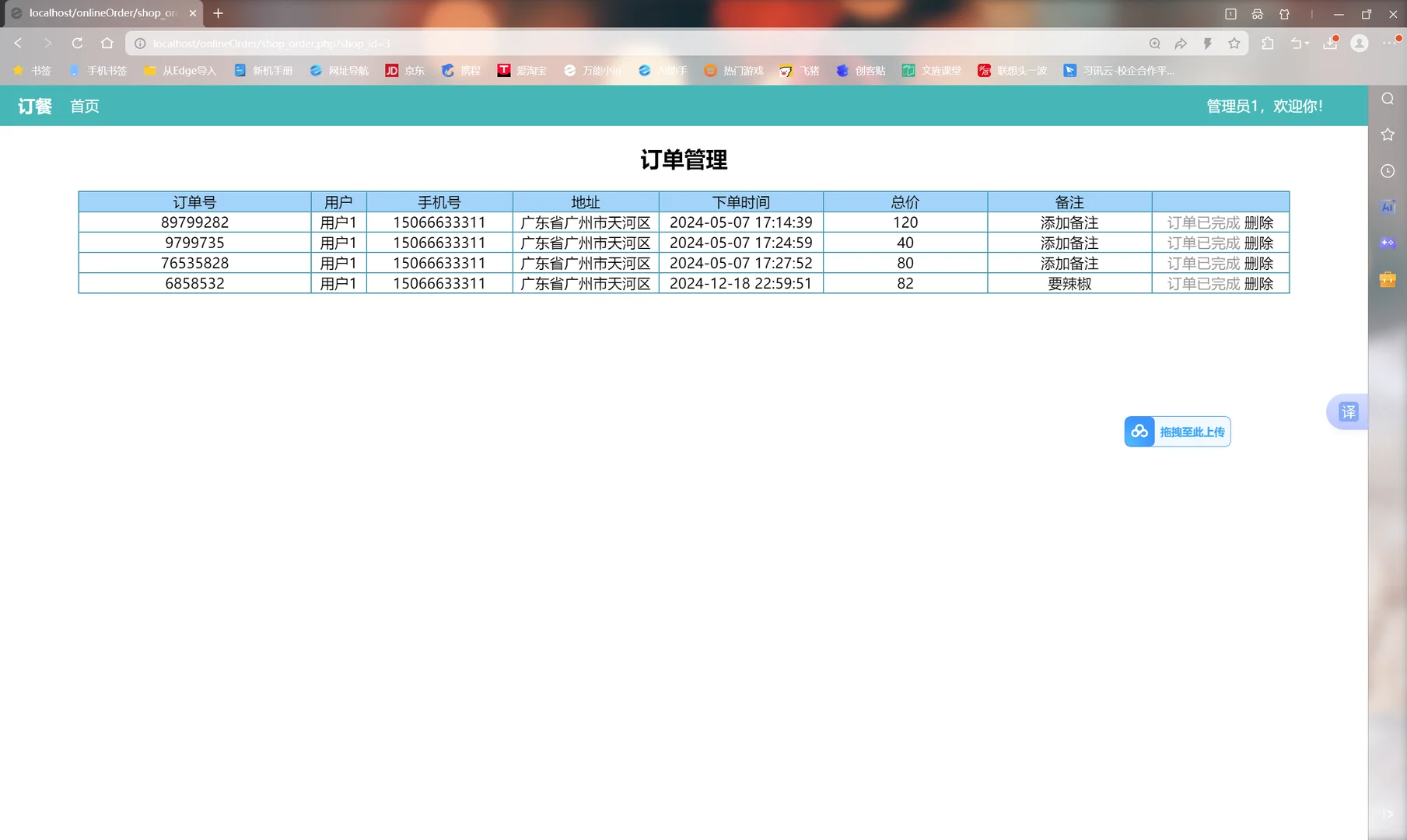Open the search panel in the browser sidebar

(1388, 98)
